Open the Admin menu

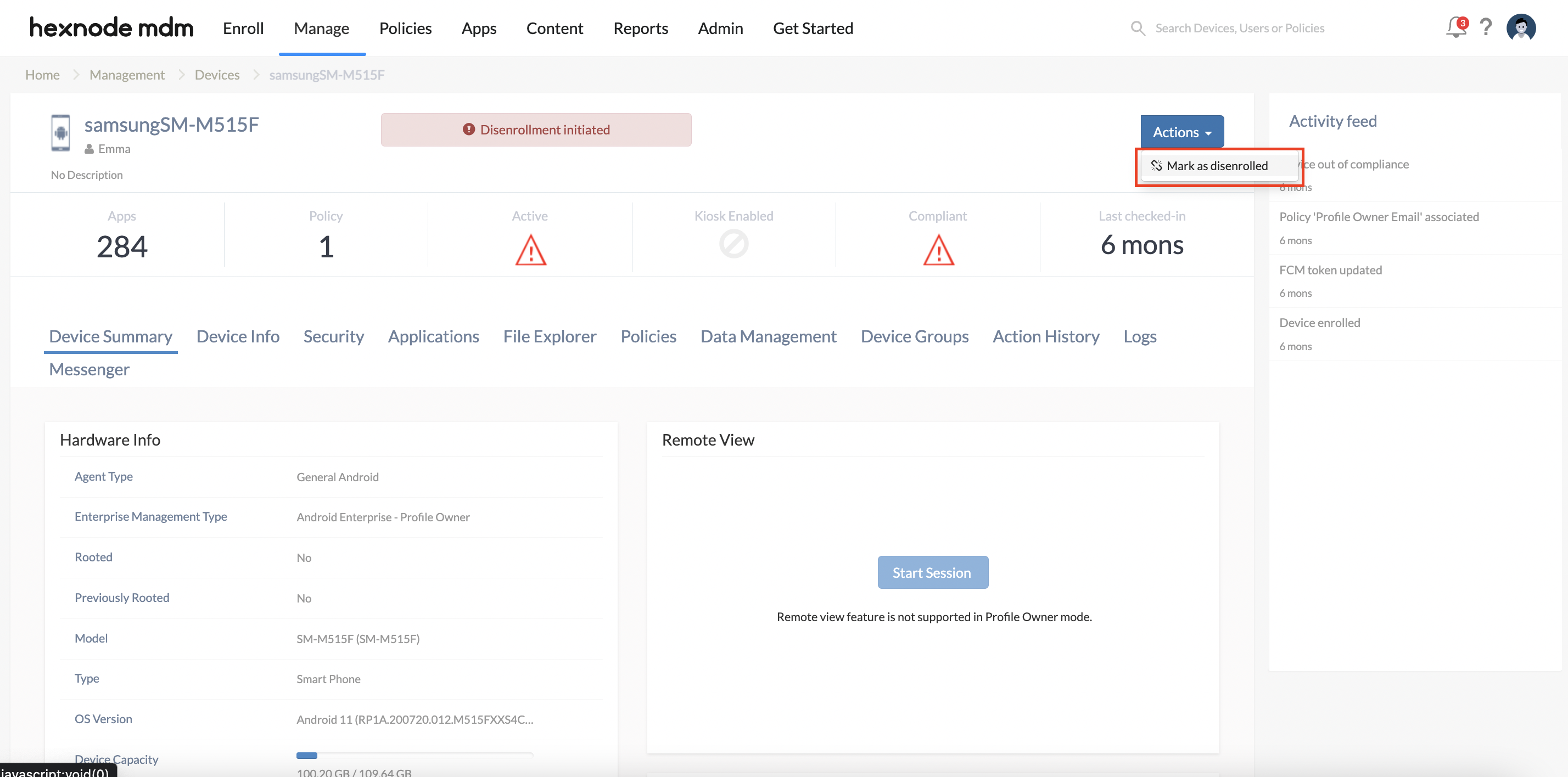click(x=720, y=28)
